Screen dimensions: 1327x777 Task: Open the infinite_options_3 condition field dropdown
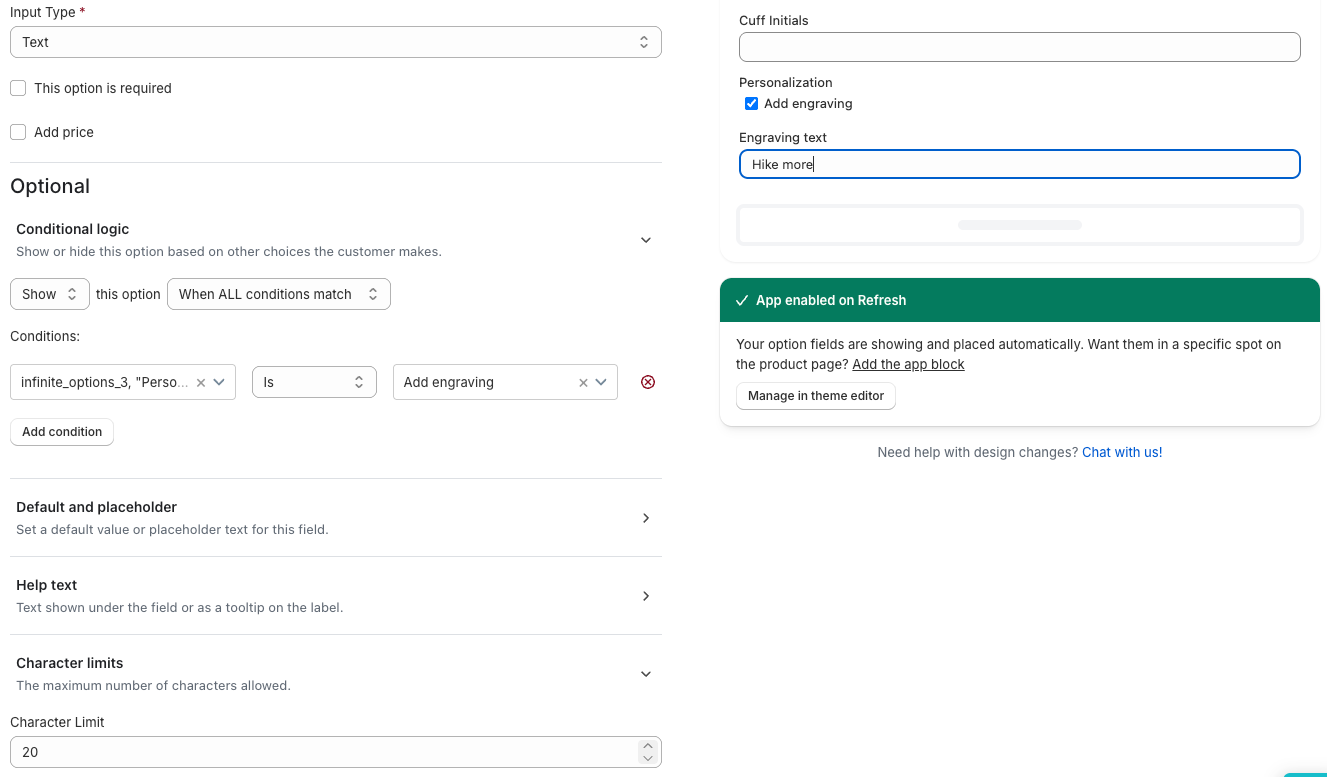pos(219,382)
